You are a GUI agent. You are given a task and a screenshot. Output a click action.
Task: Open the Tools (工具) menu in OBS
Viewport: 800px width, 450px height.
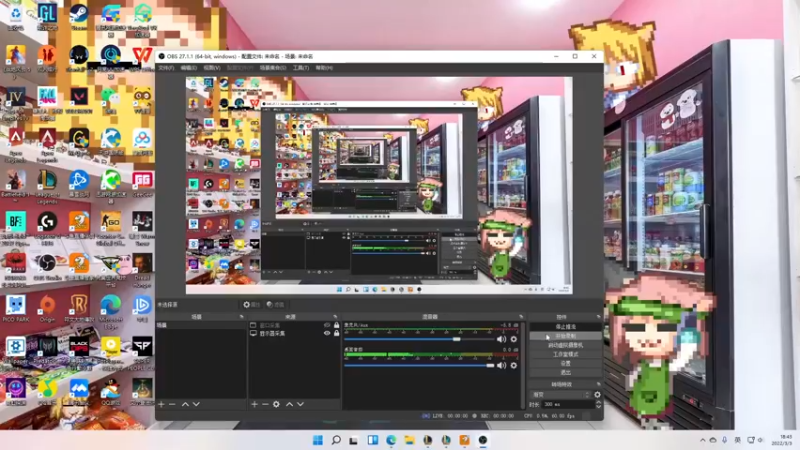coord(301,68)
